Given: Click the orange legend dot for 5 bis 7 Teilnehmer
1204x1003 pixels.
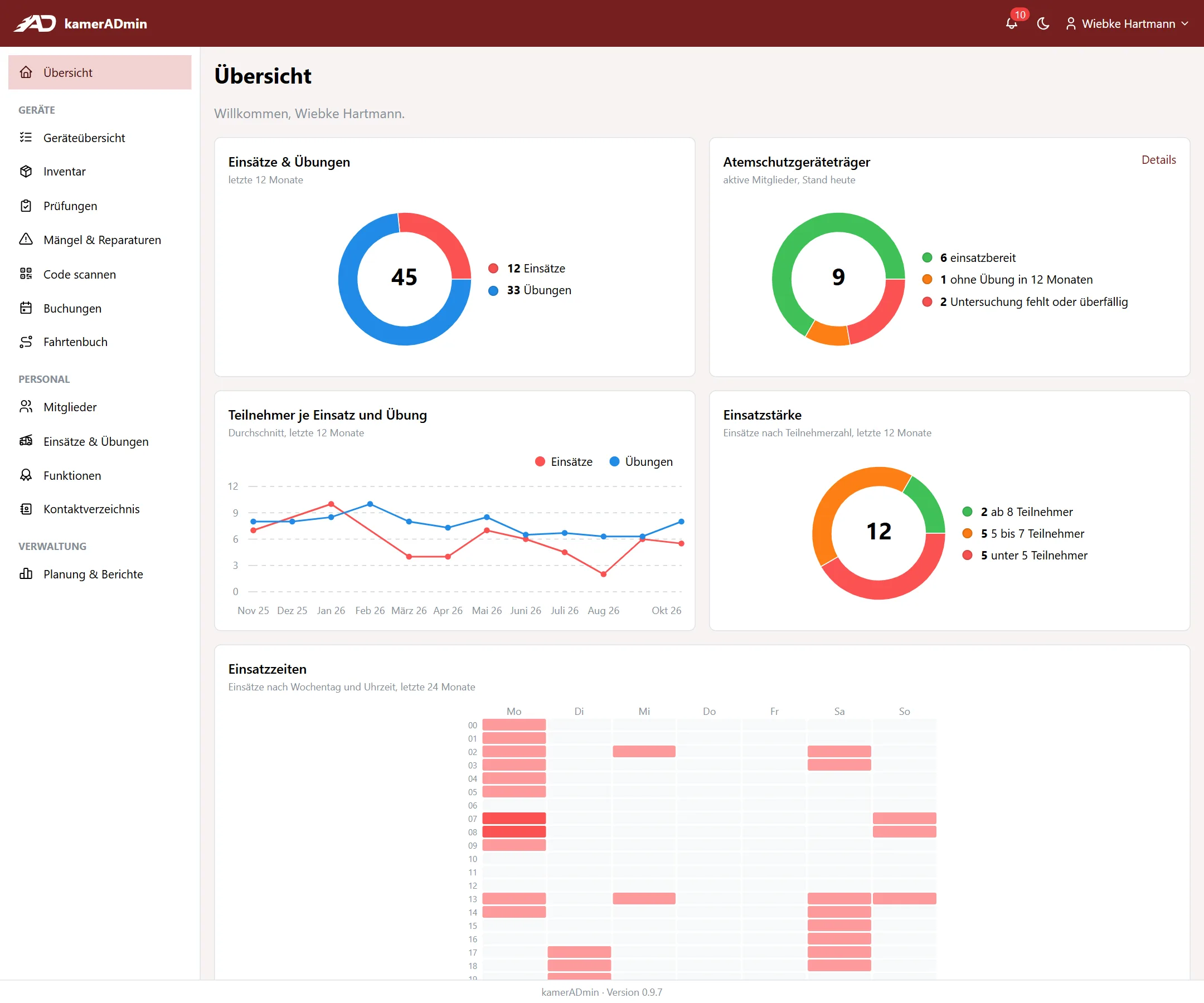Looking at the screenshot, I should (967, 534).
